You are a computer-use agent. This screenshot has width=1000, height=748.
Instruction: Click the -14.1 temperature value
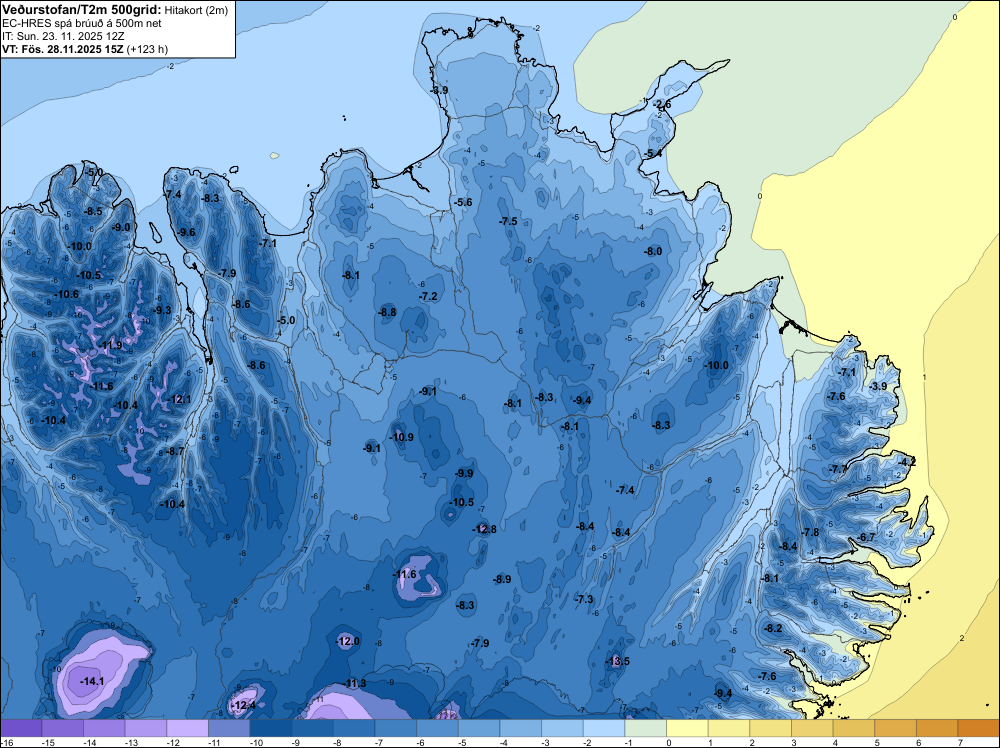coord(92,681)
